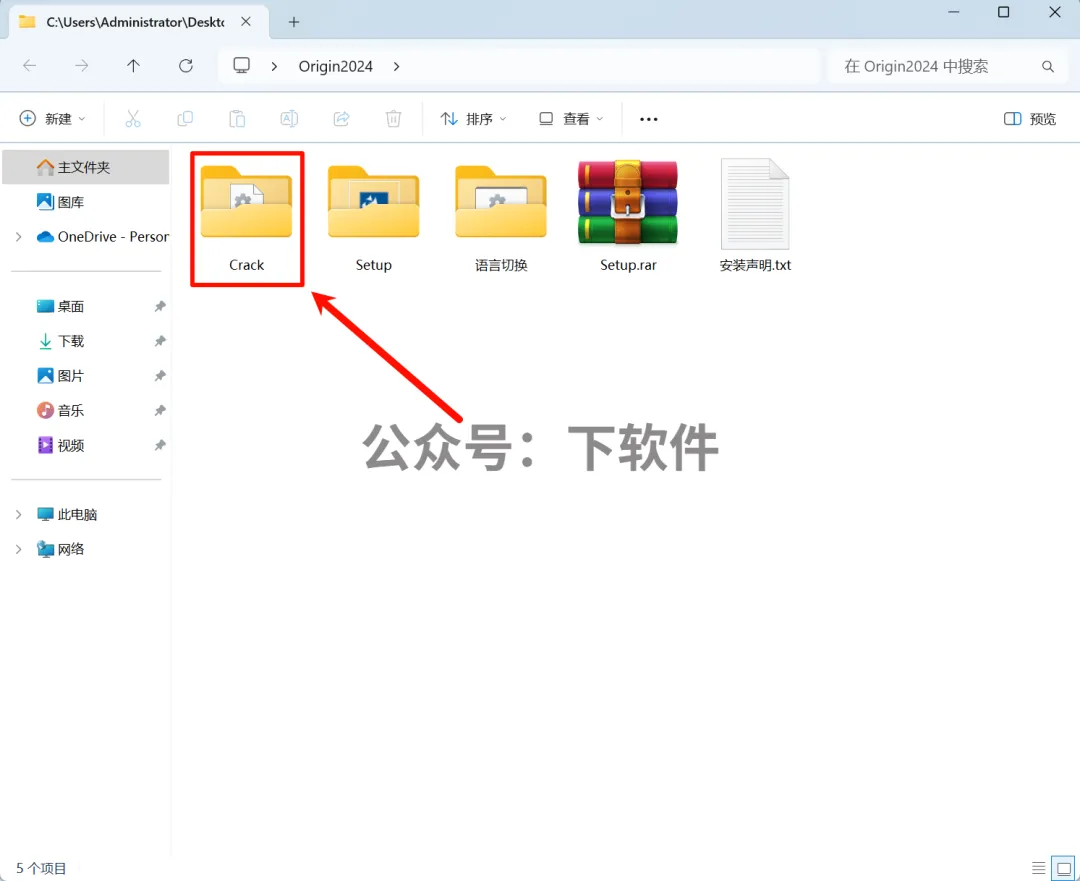Unpin 视频 using its pin icon
The image size is (1080, 881).
click(x=160, y=446)
